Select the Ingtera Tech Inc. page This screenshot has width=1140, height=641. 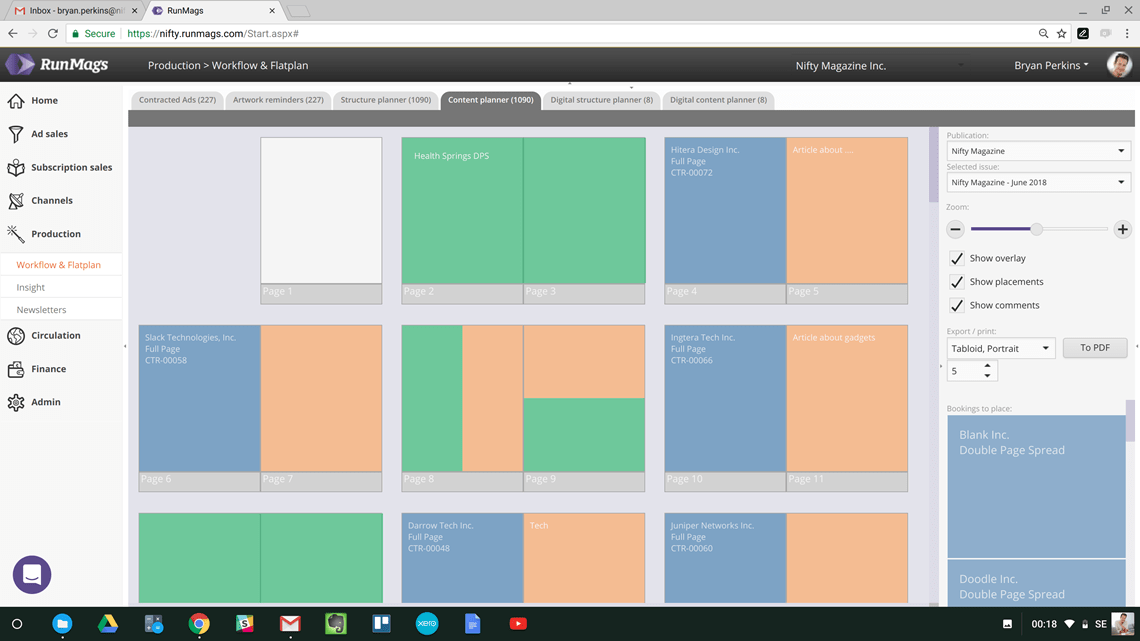725,398
